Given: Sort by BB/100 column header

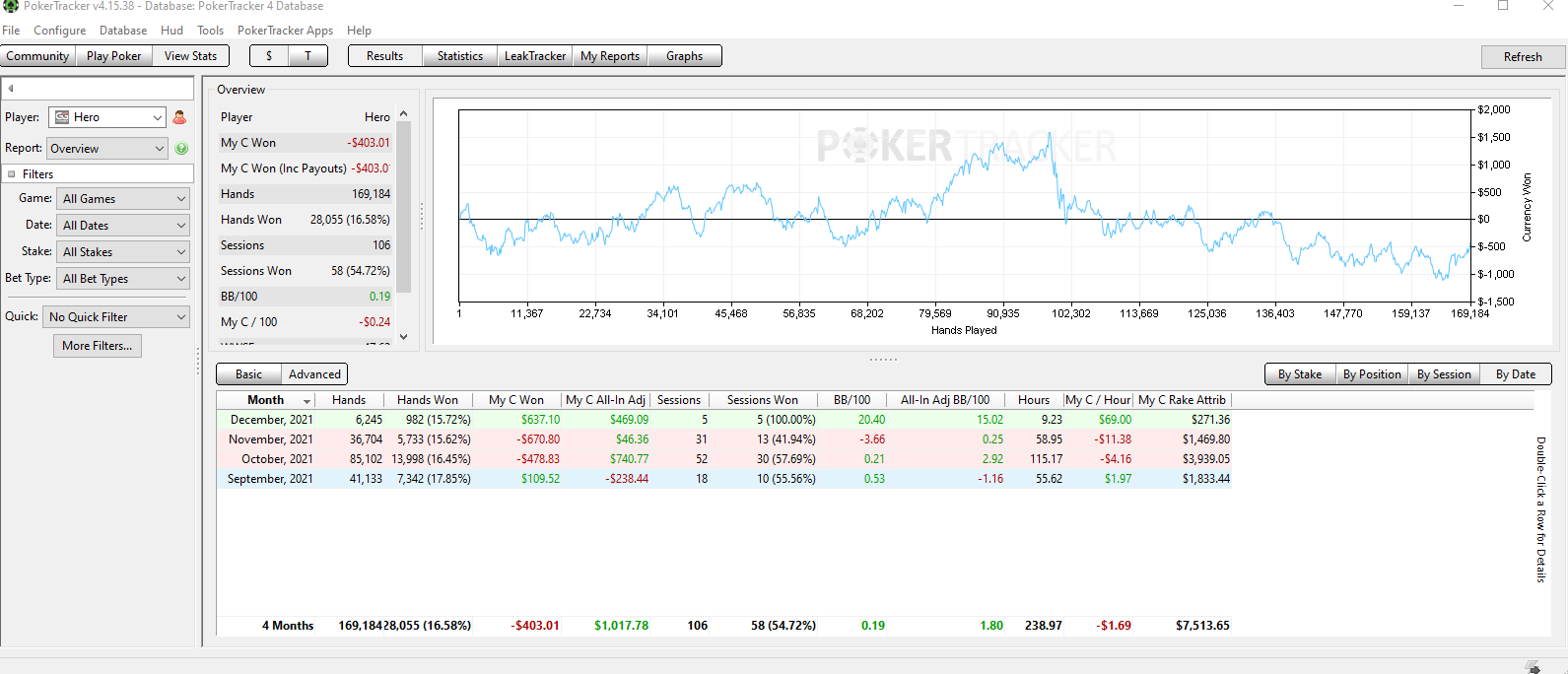Looking at the screenshot, I should pyautogui.click(x=852, y=400).
